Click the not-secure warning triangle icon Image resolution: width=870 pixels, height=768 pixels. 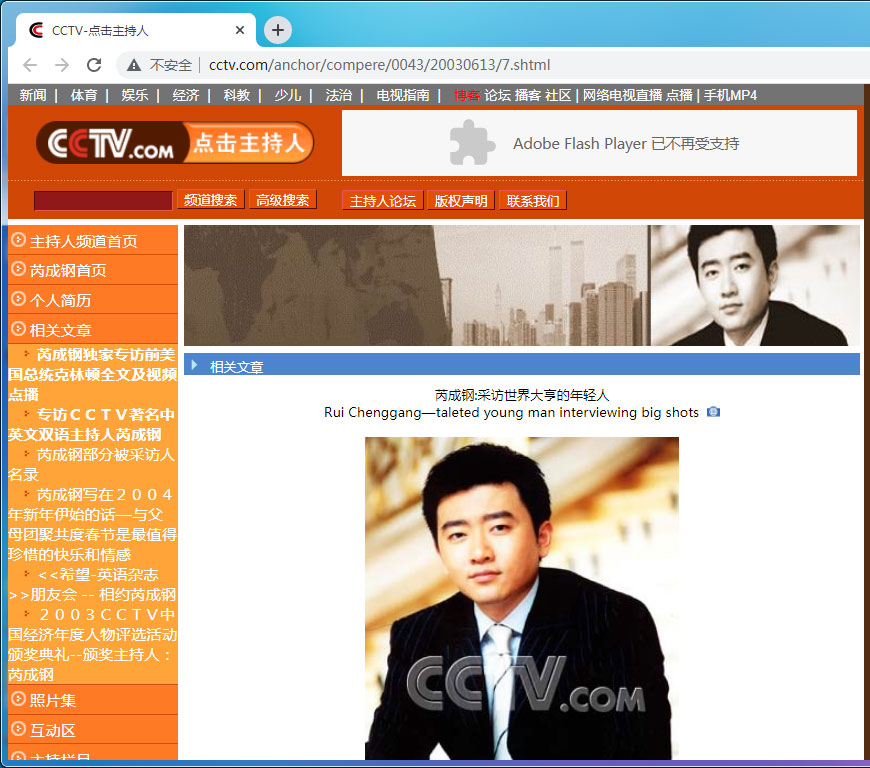134,65
